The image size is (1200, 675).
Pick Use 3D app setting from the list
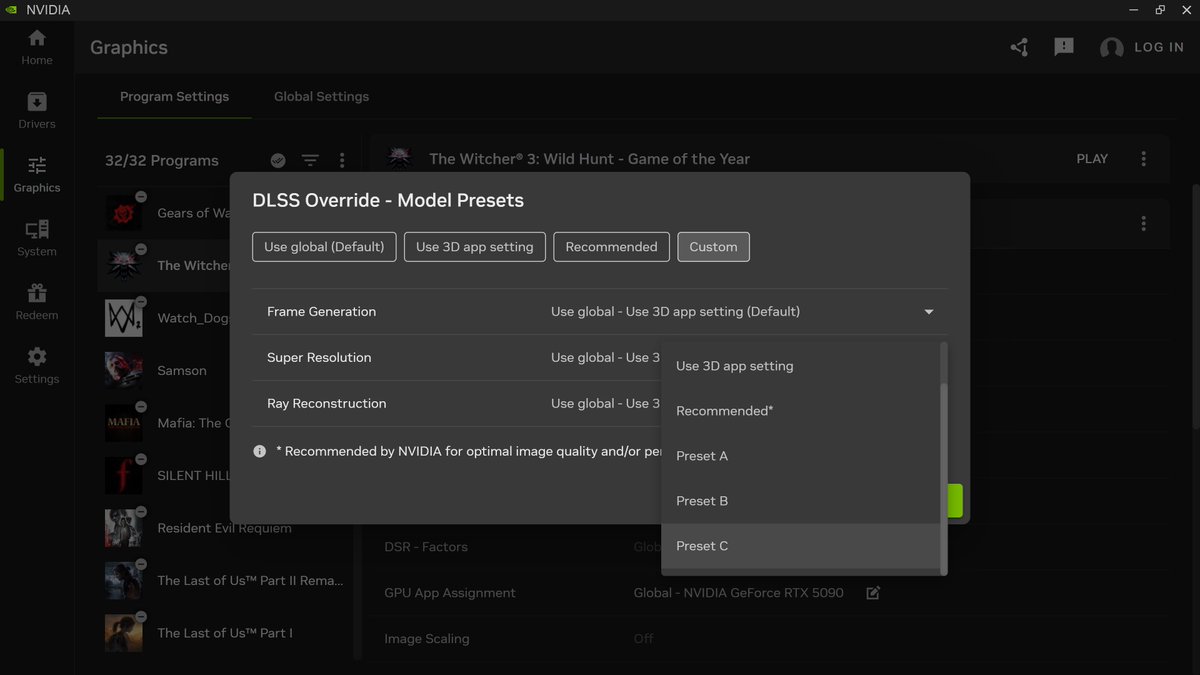[x=800, y=366]
